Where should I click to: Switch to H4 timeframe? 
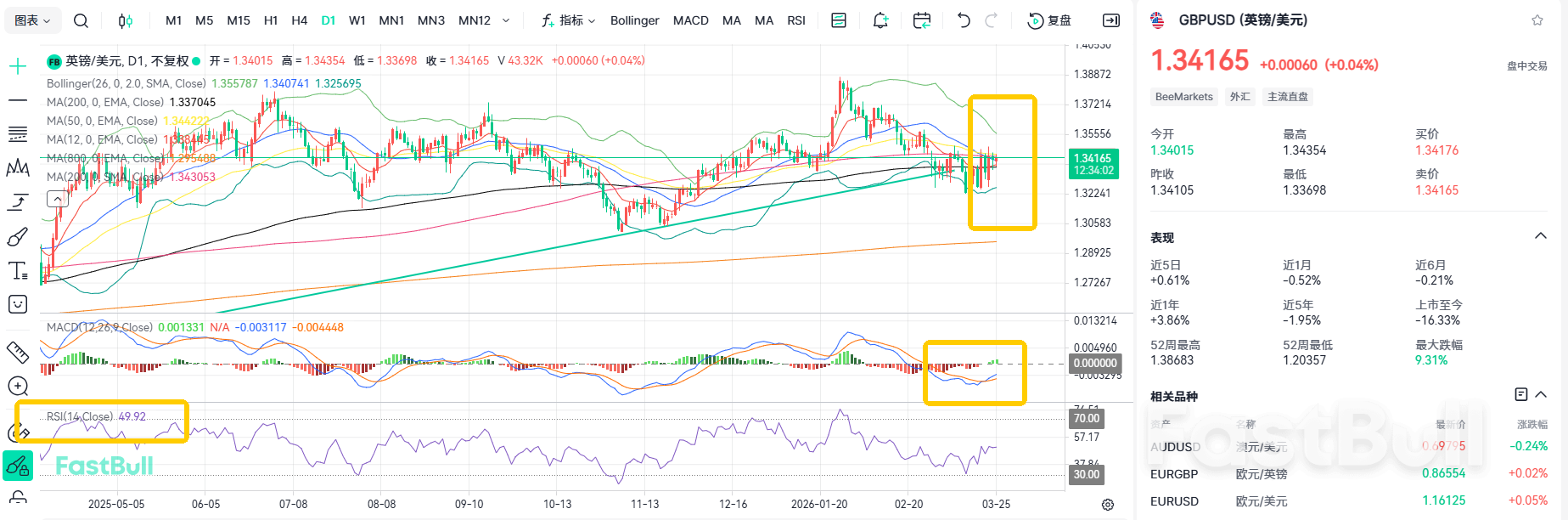pos(299,20)
